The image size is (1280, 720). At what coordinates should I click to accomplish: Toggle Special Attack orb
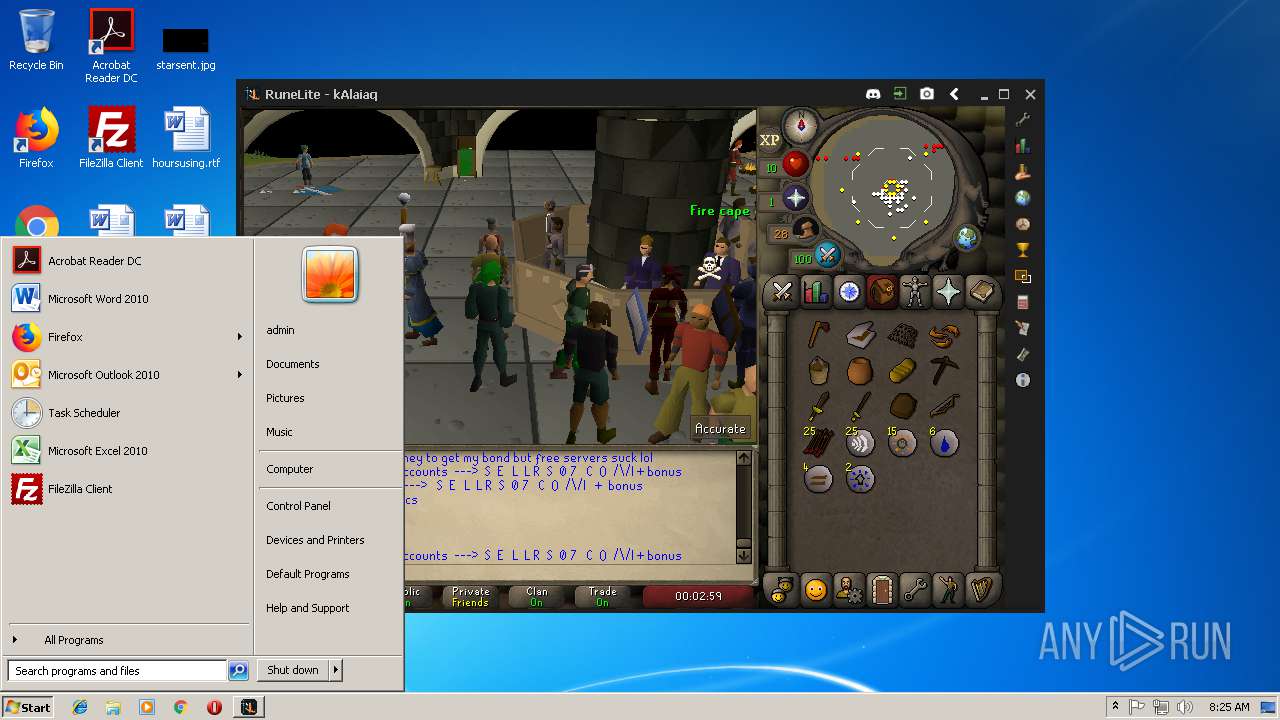[827, 256]
